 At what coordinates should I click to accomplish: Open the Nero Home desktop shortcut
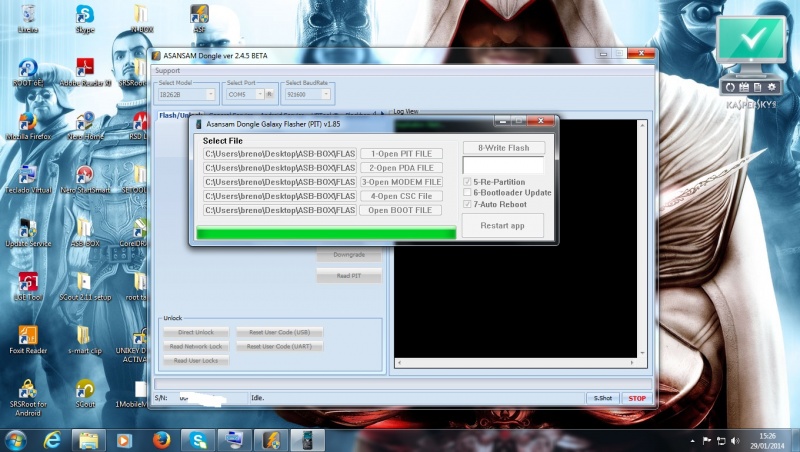coord(85,126)
